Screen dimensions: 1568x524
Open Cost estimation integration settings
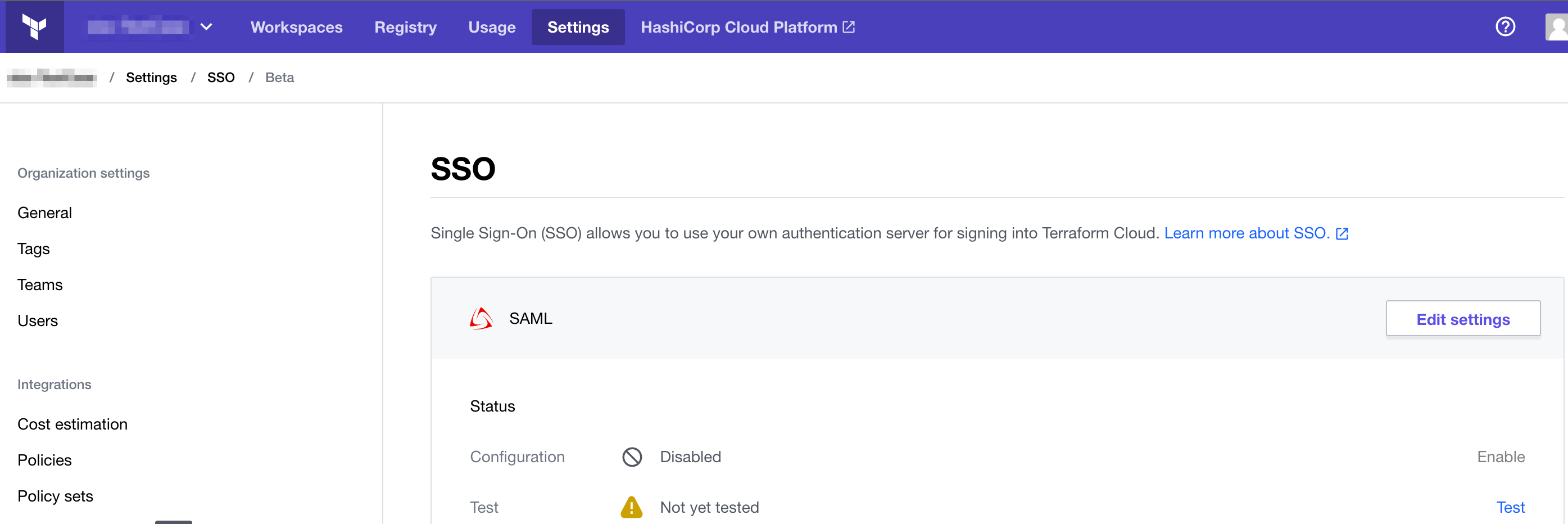tap(72, 424)
